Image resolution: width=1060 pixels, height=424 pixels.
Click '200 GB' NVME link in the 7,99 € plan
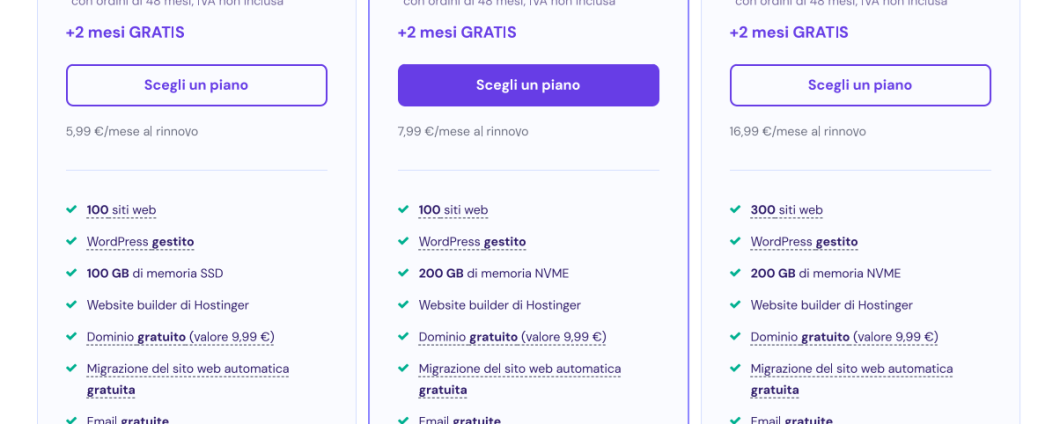[441, 273]
